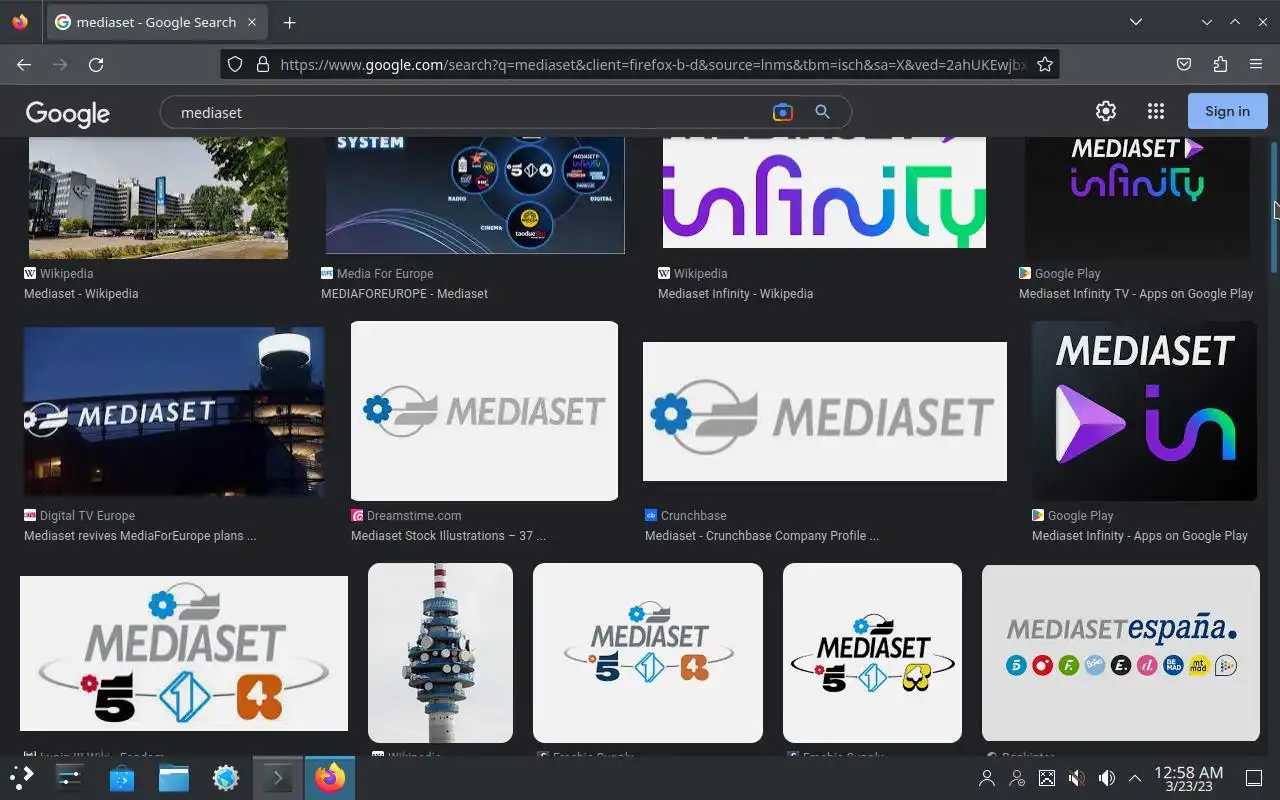The width and height of the screenshot is (1280, 800).
Task: Open the KDE application launcher
Action: click(x=21, y=777)
